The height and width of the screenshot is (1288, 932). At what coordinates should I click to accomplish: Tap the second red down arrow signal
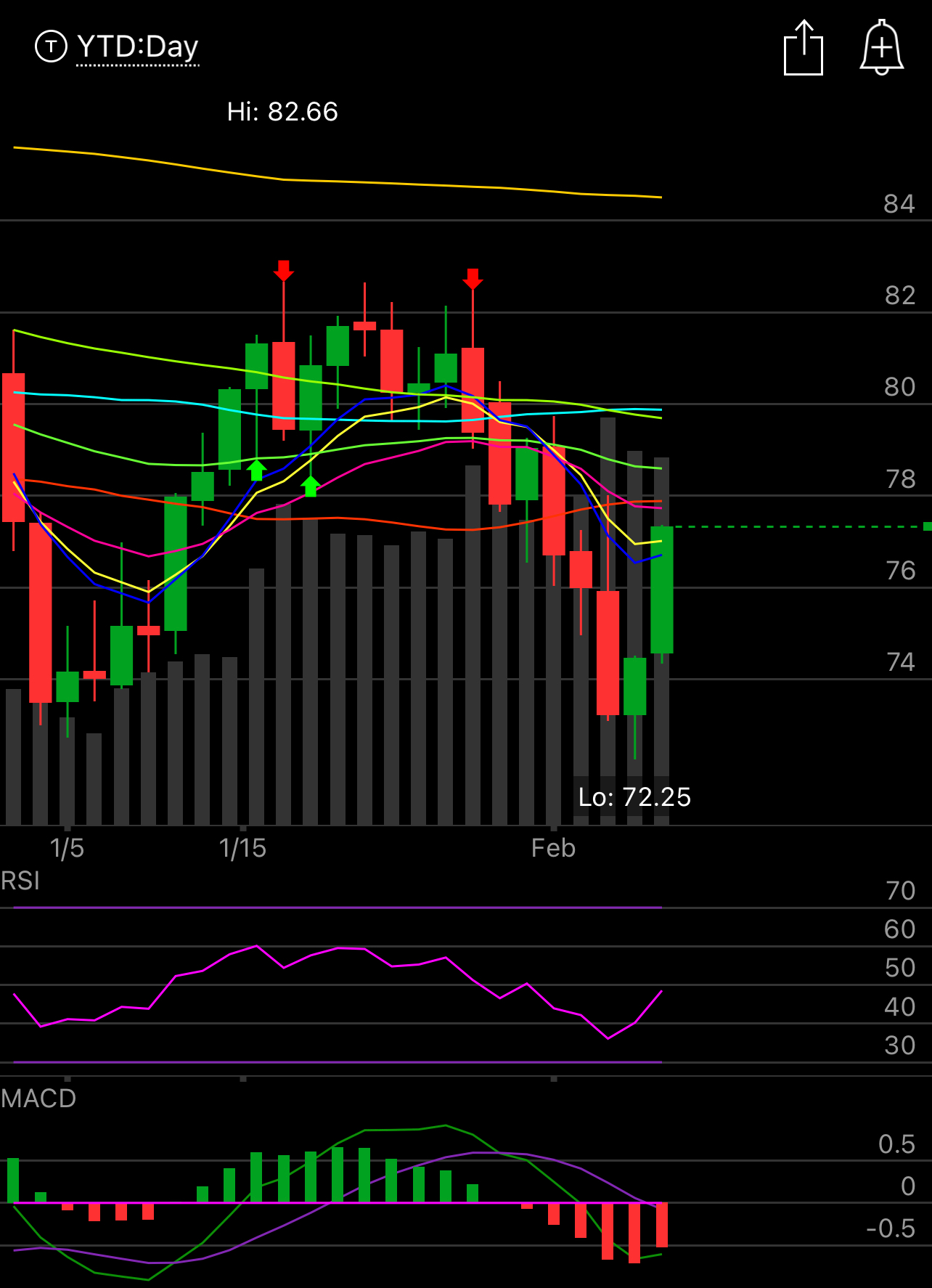tap(473, 279)
